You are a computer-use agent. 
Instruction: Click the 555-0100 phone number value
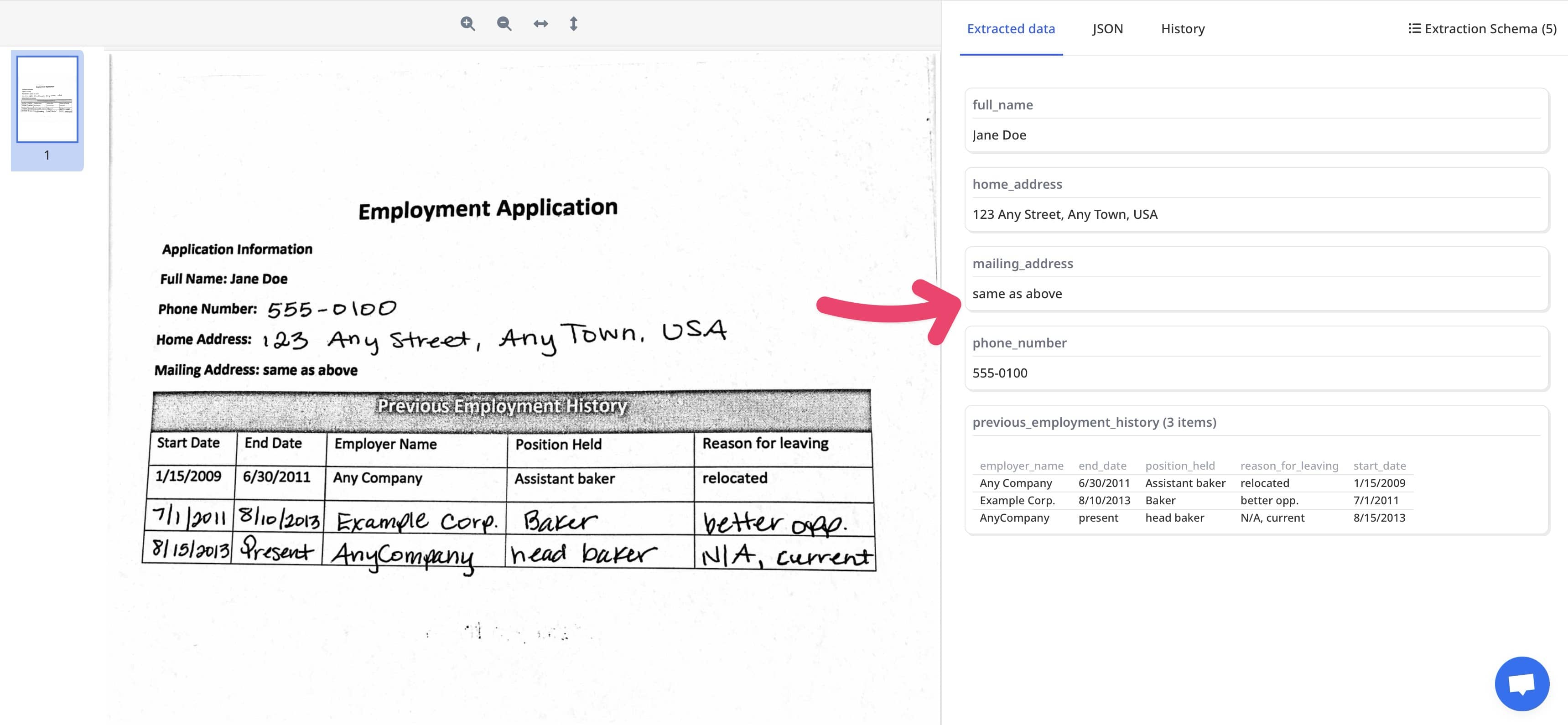point(1000,373)
